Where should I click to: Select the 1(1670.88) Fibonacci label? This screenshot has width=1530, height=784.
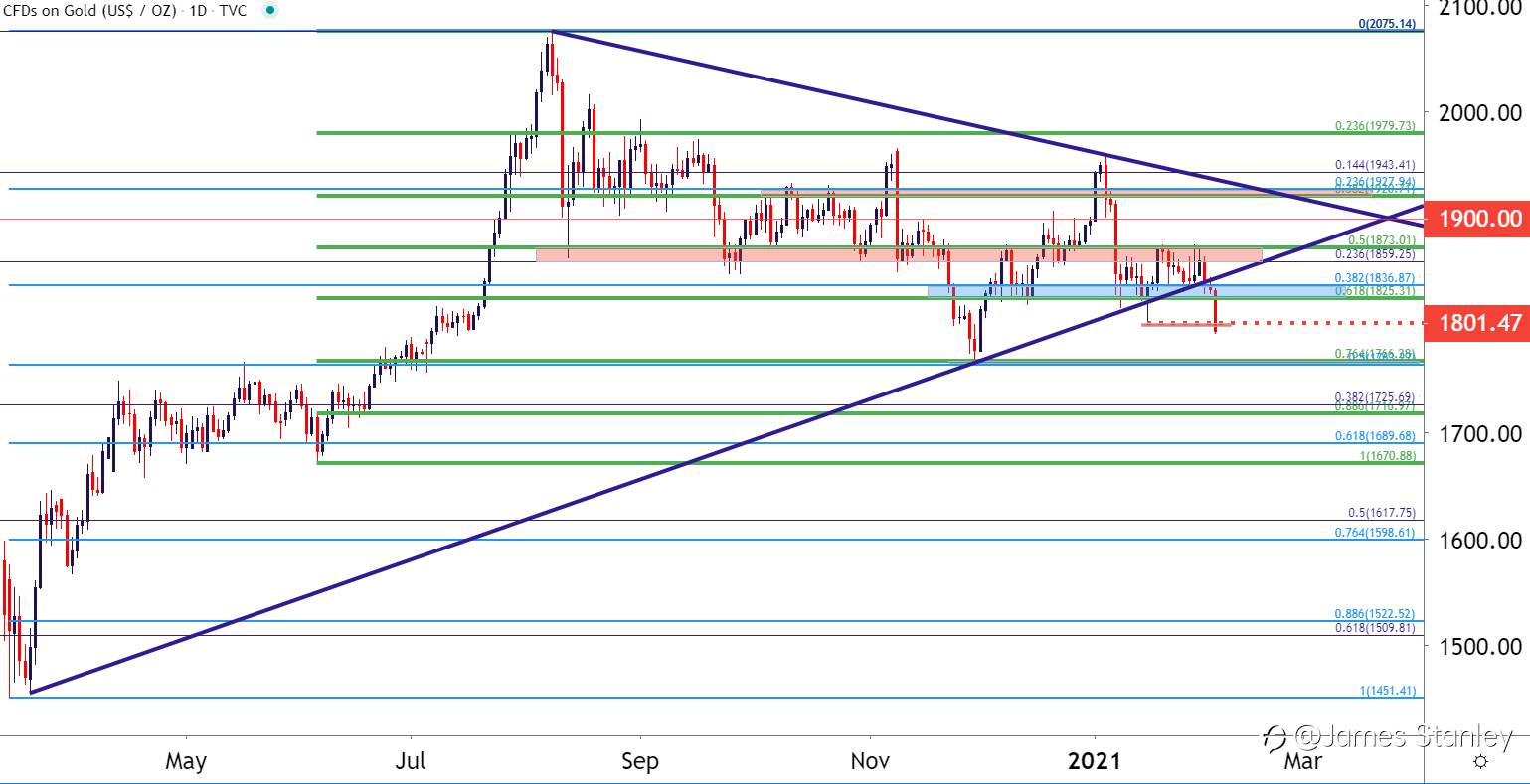coord(1387,456)
